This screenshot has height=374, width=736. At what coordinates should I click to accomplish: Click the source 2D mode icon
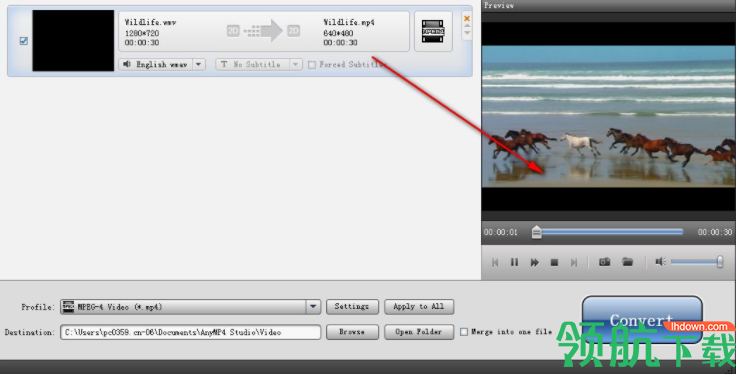[x=233, y=31]
